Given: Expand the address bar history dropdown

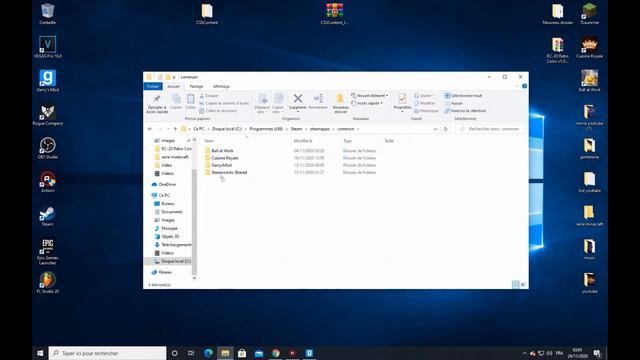Looking at the screenshot, I should (x=435, y=129).
